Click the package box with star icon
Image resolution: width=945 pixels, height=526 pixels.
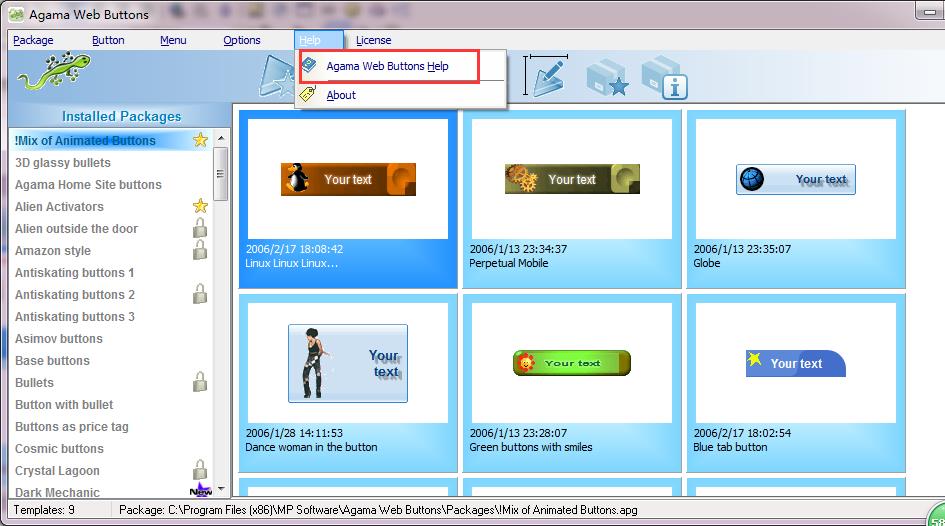point(607,77)
